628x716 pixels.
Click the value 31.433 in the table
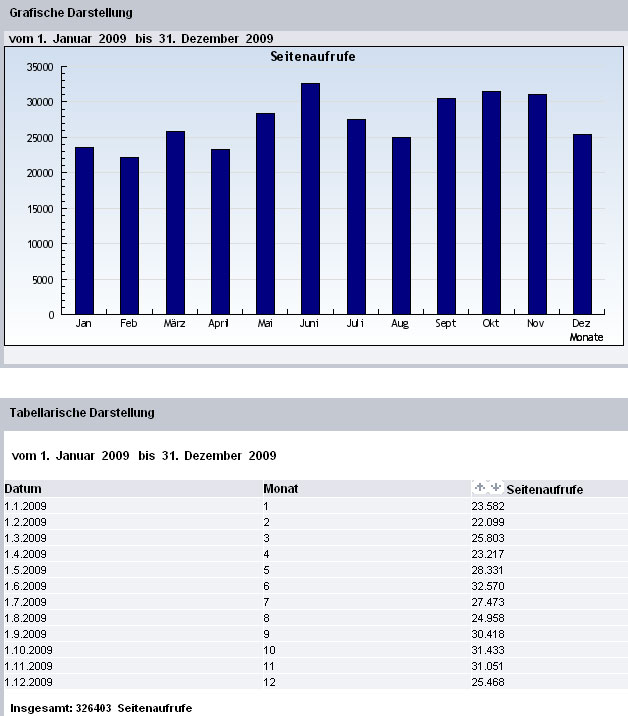(x=487, y=649)
